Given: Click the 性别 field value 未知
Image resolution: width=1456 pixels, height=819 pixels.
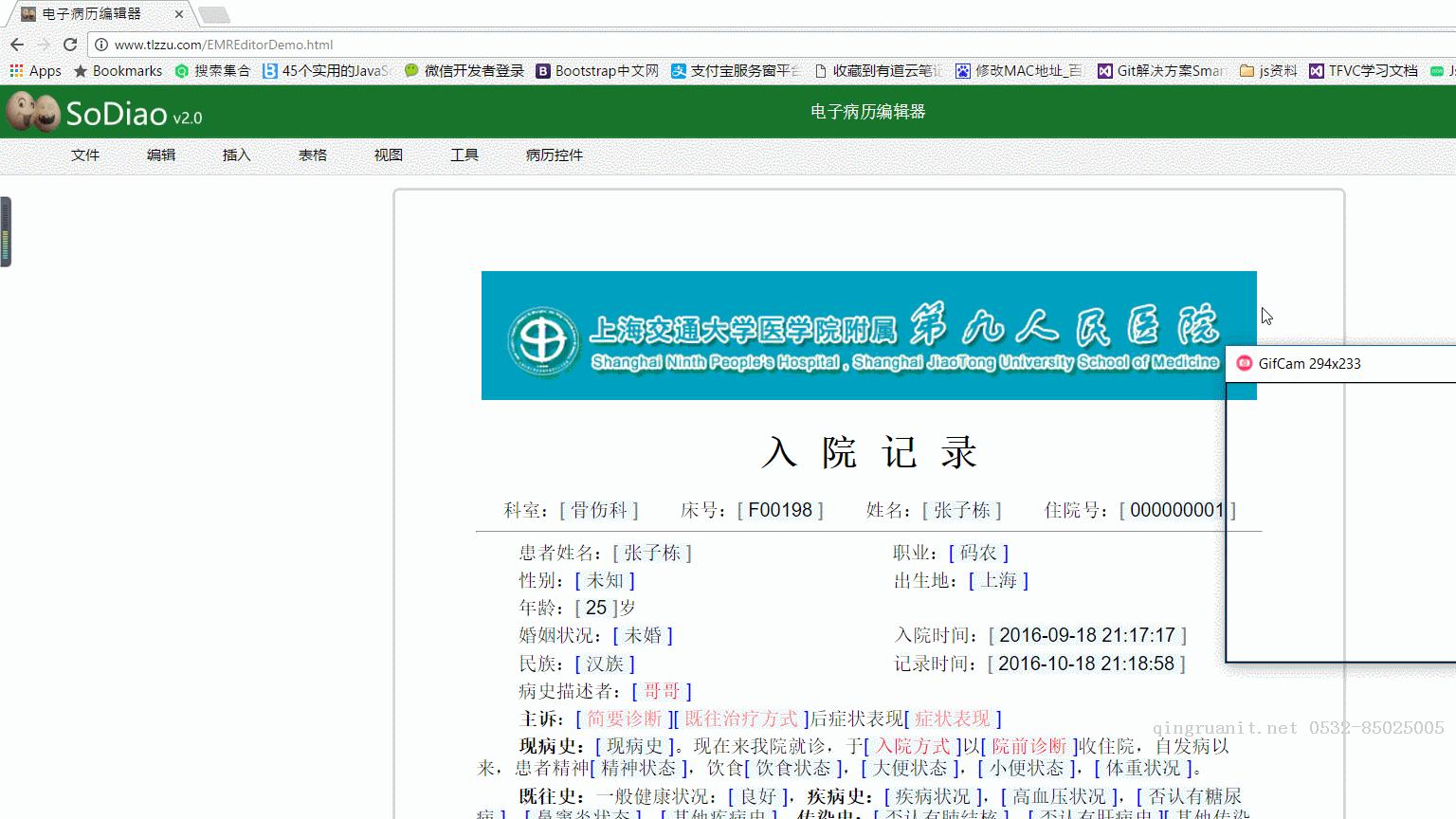Looking at the screenshot, I should (605, 580).
